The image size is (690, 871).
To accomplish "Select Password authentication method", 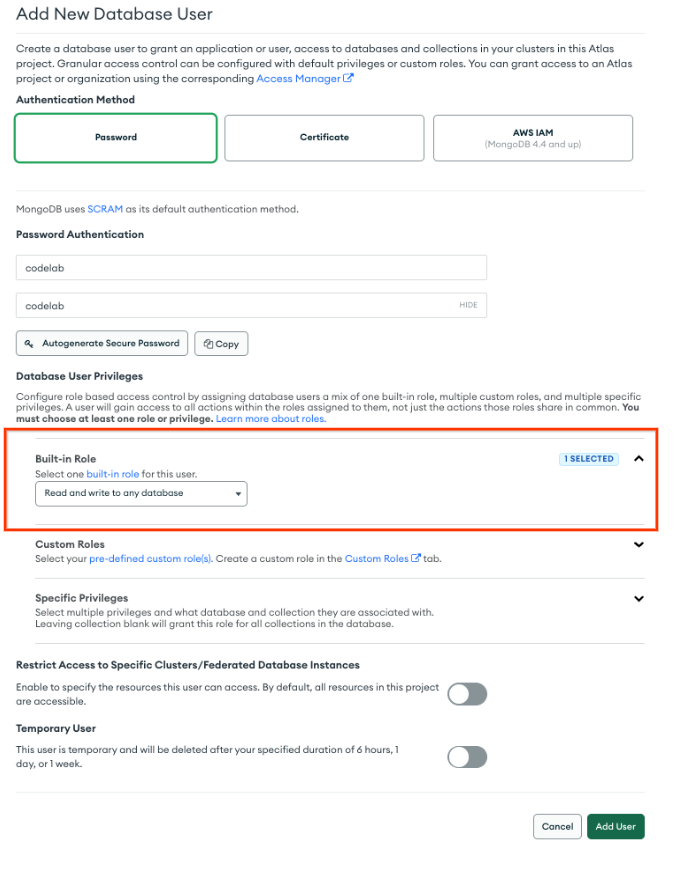I will pyautogui.click(x=115, y=138).
